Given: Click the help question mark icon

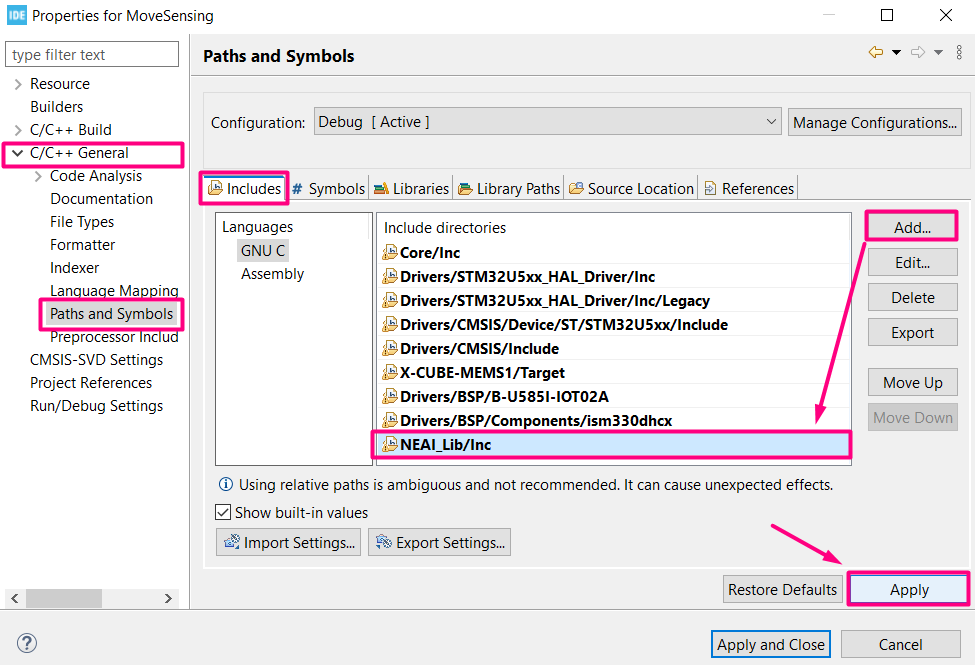Looking at the screenshot, I should point(27,644).
